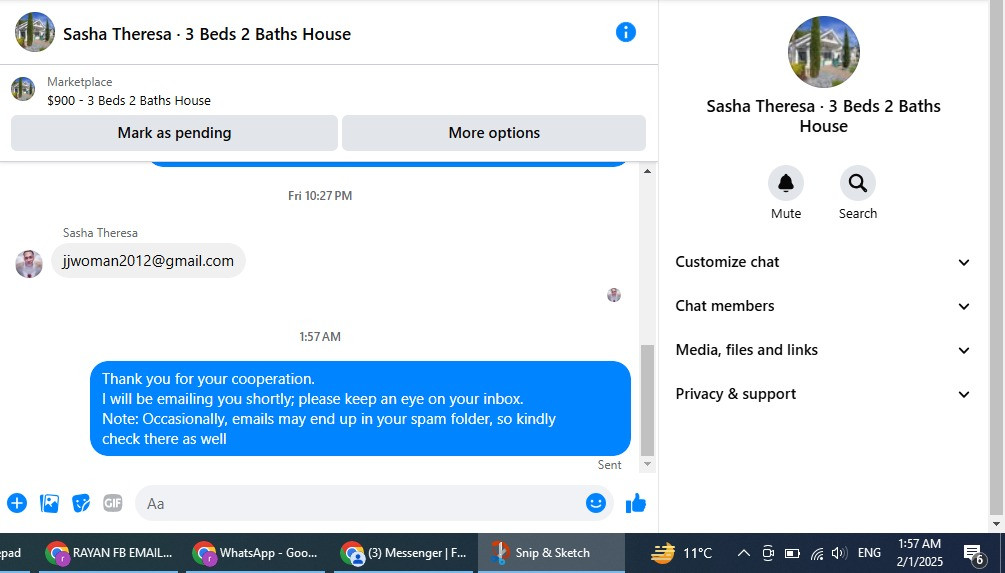Open Wi-Fi network tray icon
Viewport: 1005px width, 573px height.
tap(817, 552)
